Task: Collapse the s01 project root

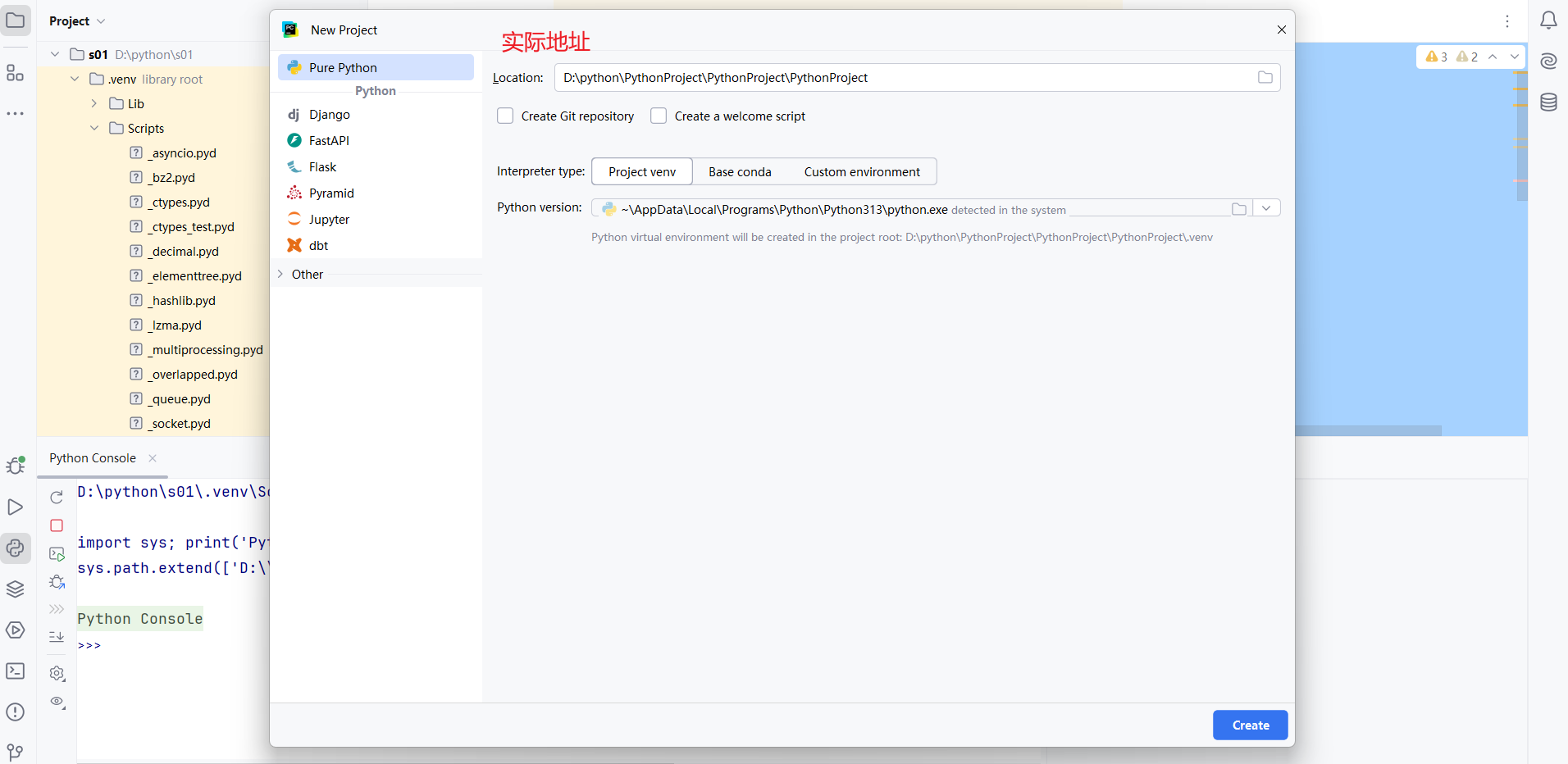Action: 55,54
